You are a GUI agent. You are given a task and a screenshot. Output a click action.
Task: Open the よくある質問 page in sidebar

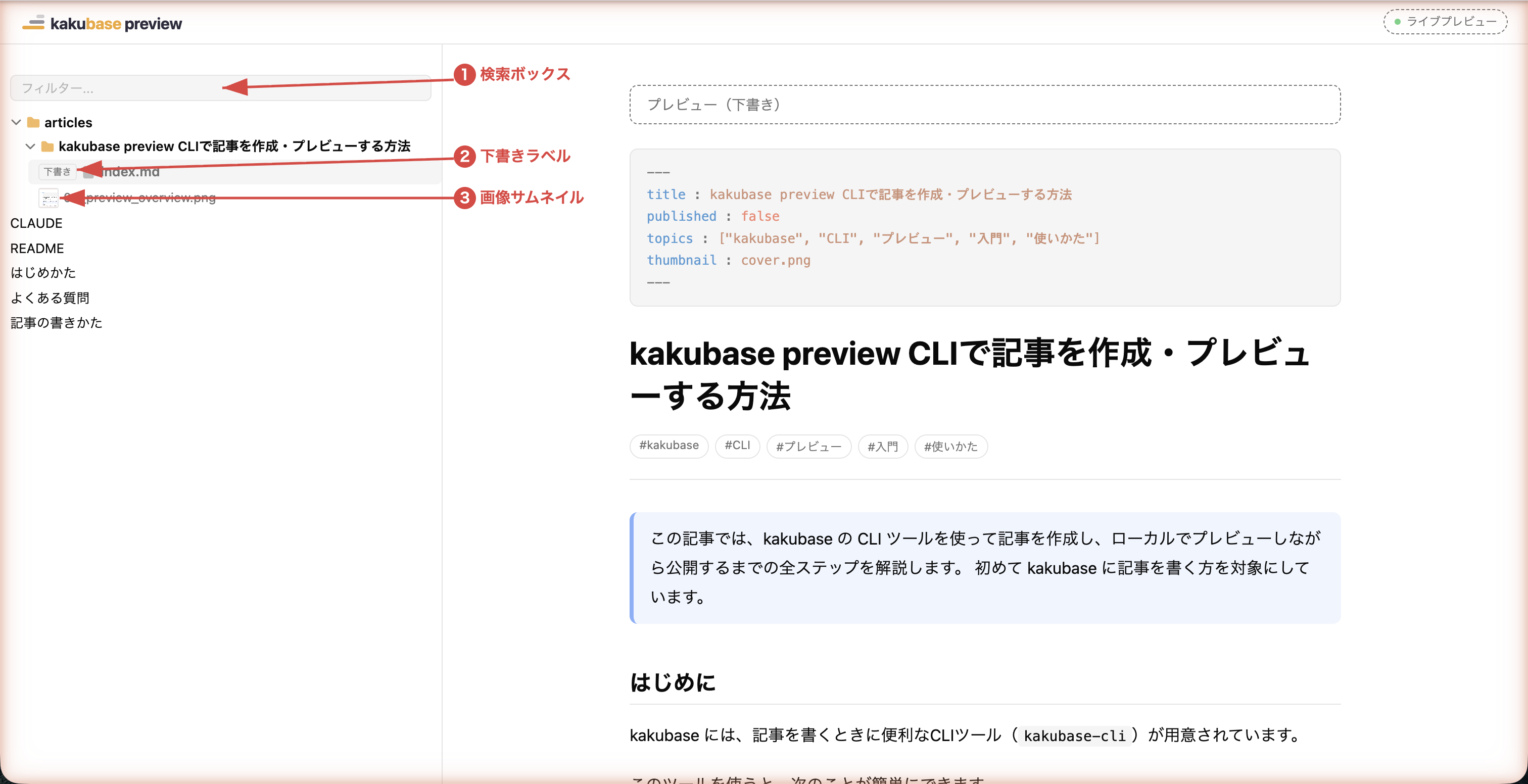click(50, 298)
